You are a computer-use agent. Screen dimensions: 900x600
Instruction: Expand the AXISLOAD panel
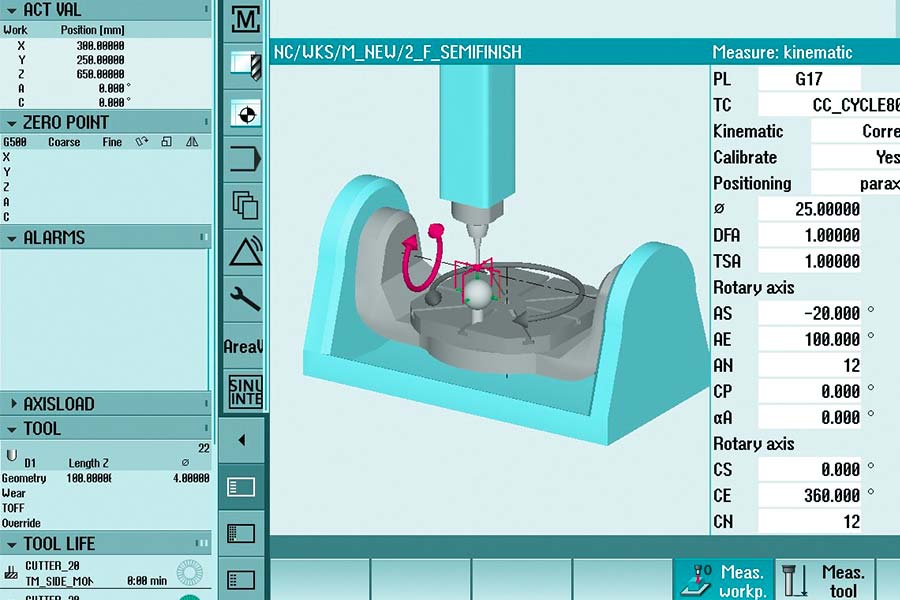click(13, 404)
